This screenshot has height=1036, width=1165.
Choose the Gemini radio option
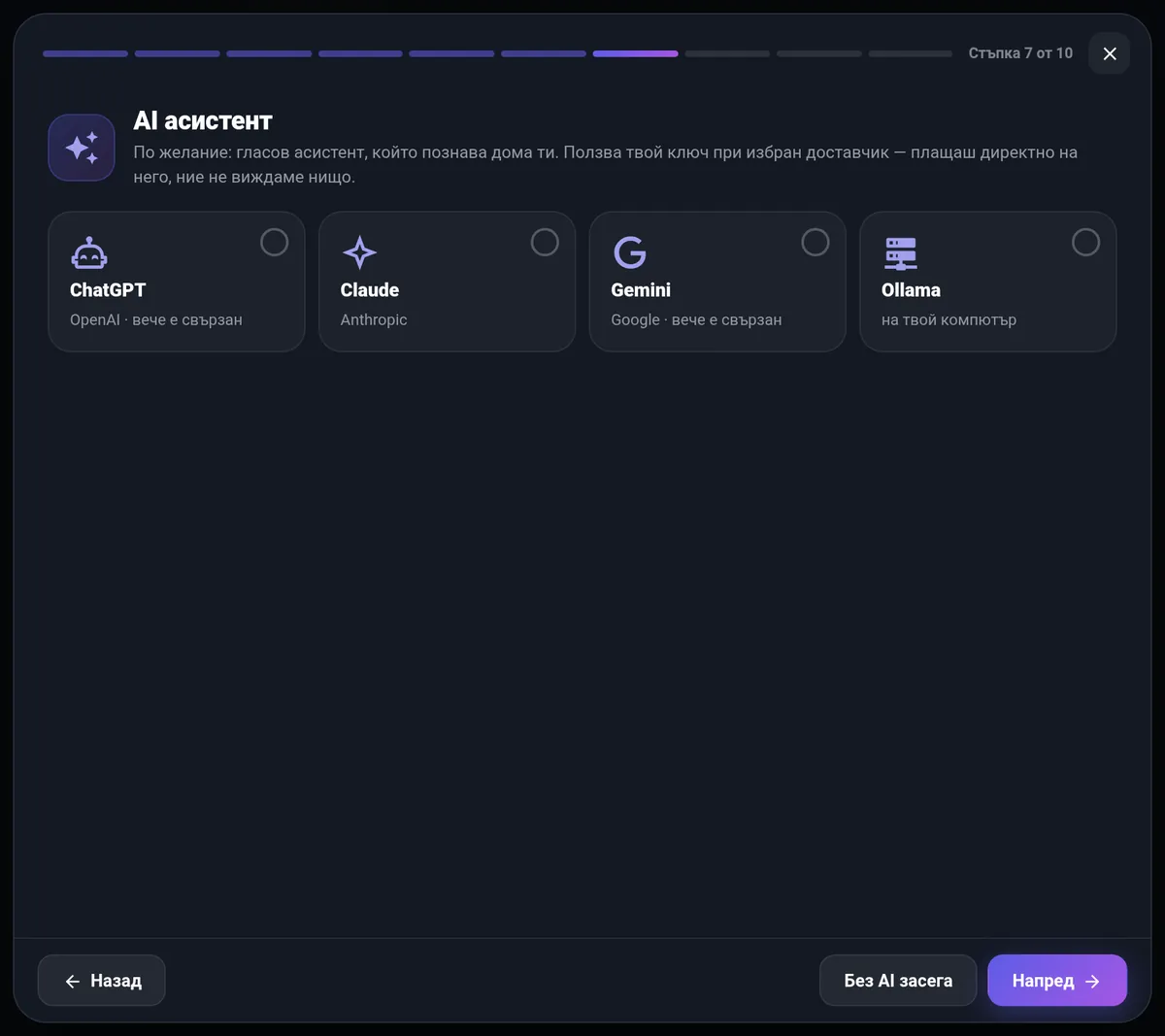815,242
